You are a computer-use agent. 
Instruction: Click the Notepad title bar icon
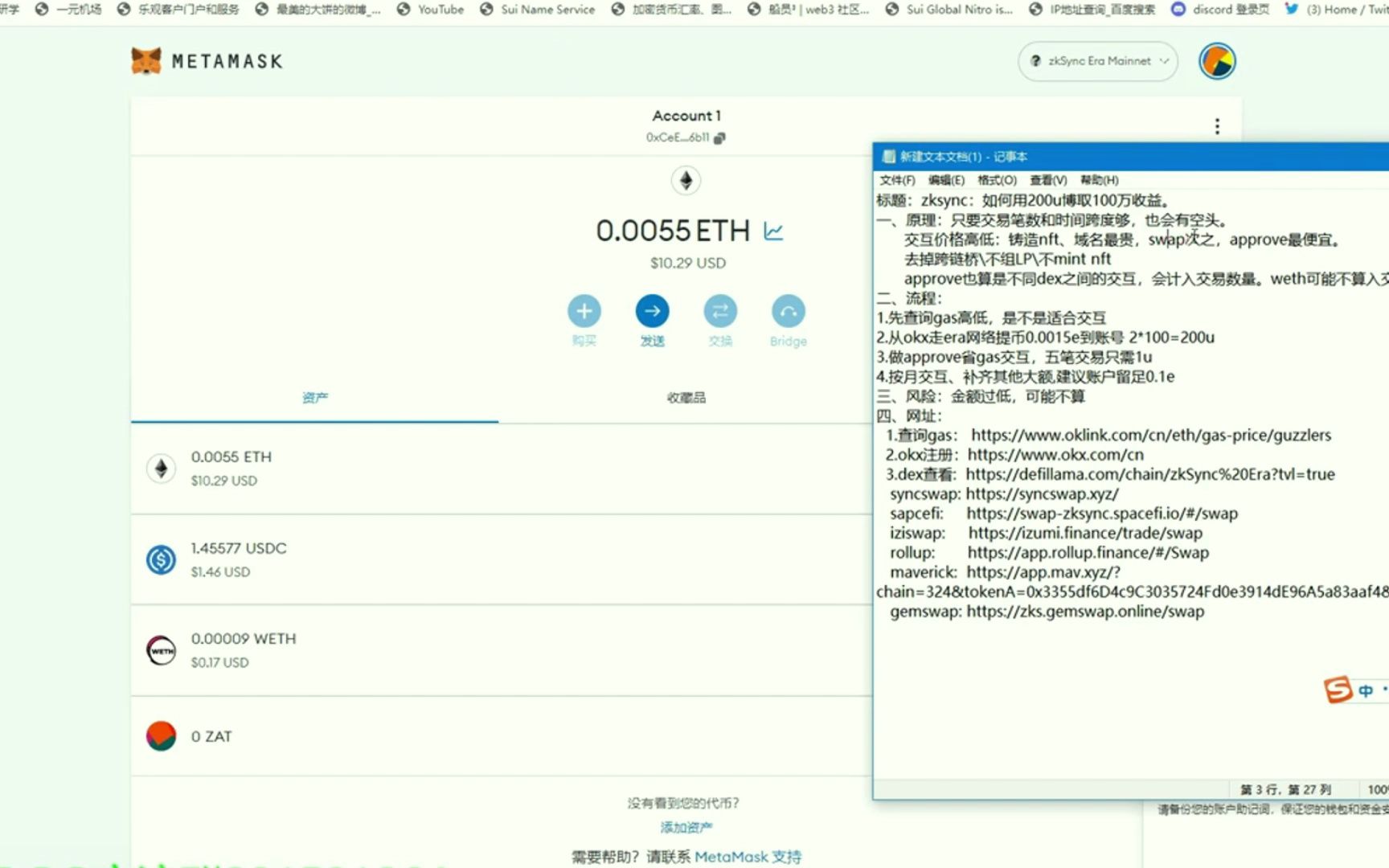[888, 157]
